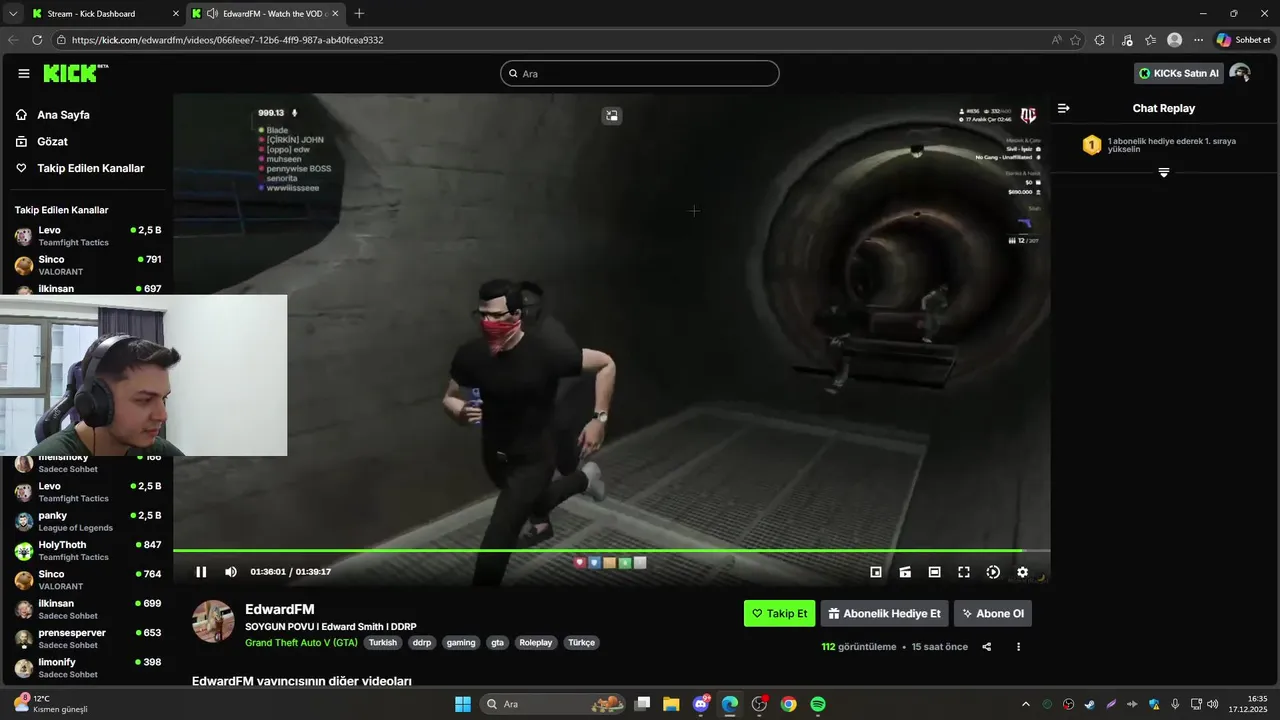Open panky League of Legends channel
1280x720 pixels.
tap(87, 521)
